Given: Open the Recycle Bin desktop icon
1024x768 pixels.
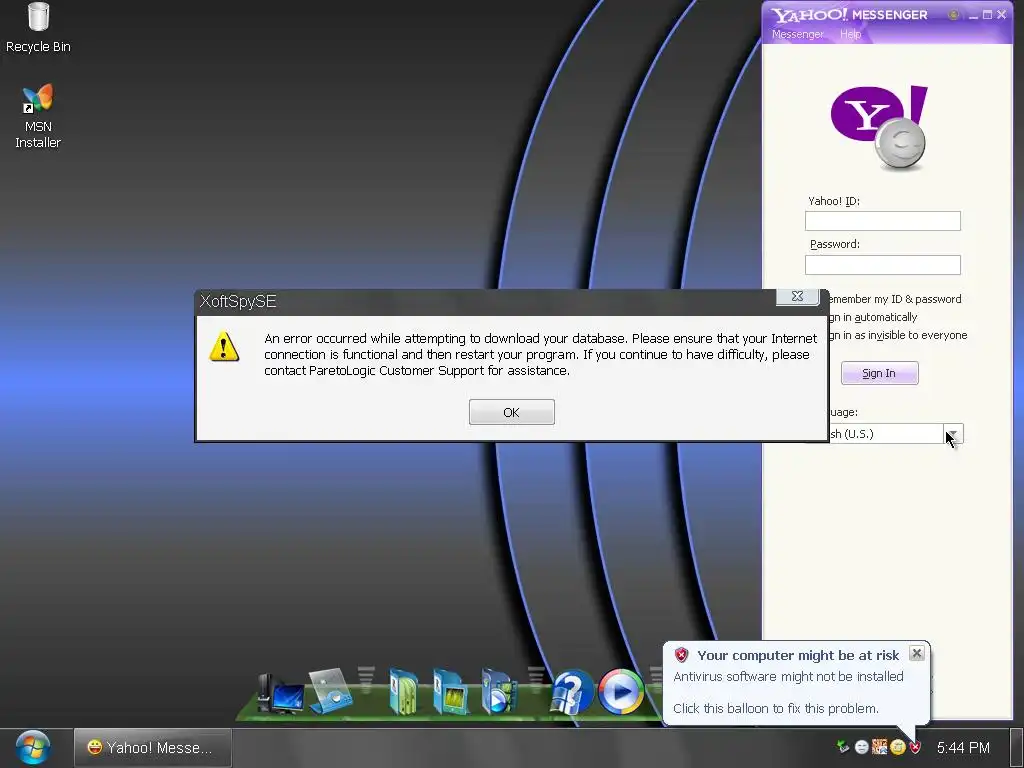Looking at the screenshot, I should click(38, 27).
